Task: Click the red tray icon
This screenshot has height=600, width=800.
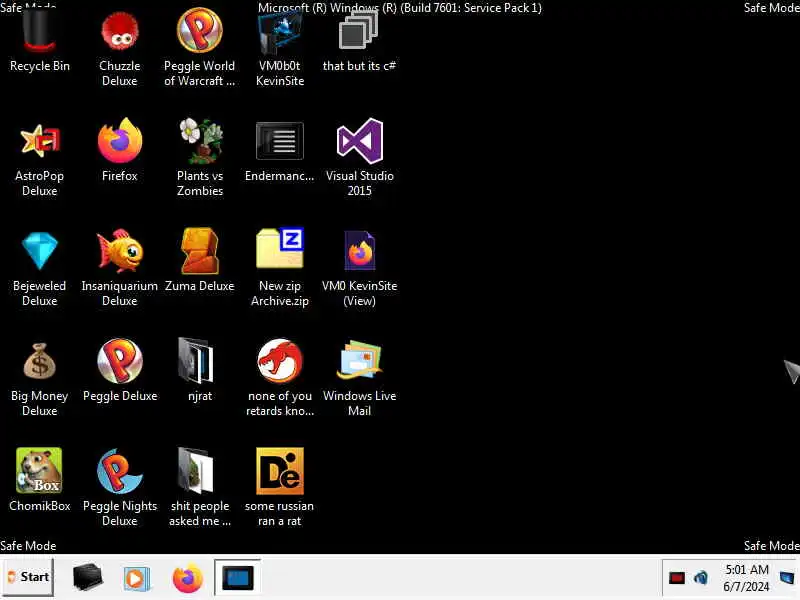Action: click(677, 578)
